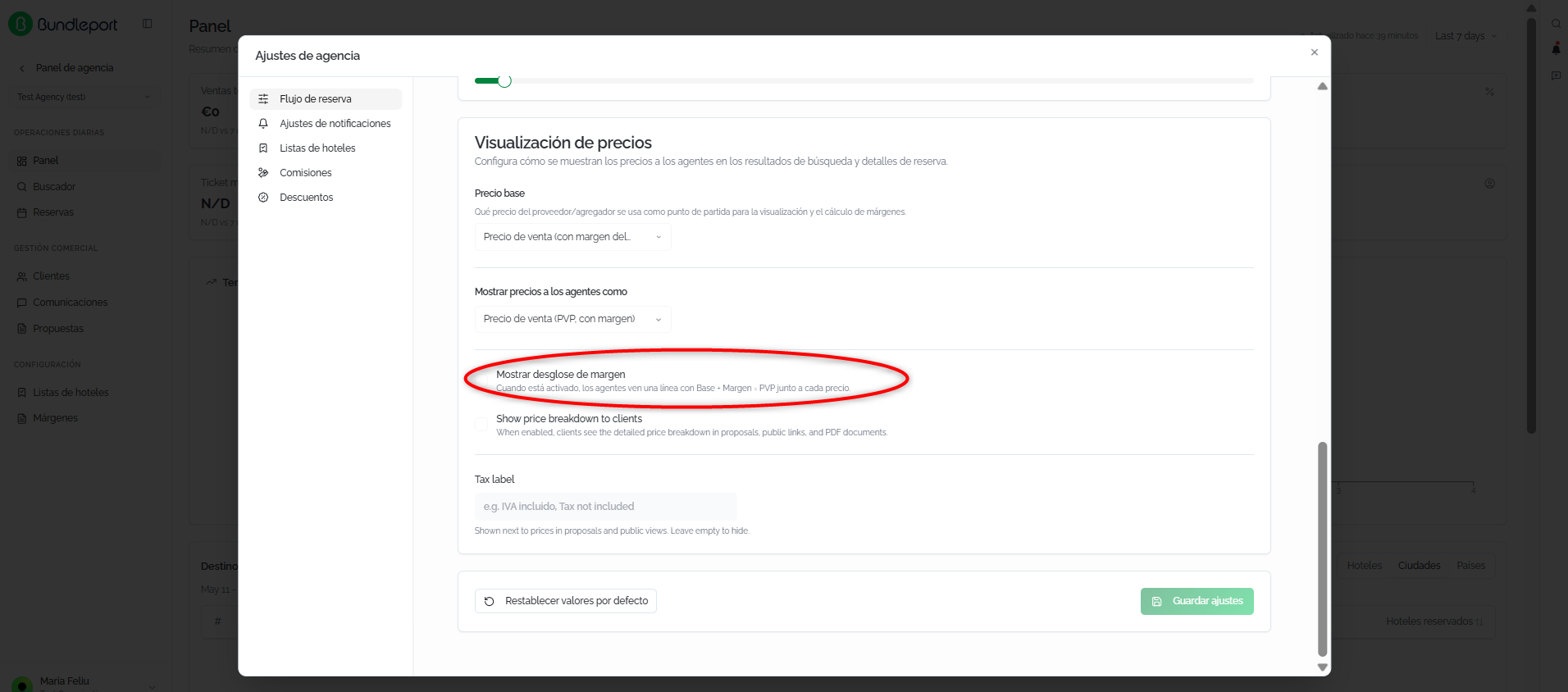Click the page scrollbar up arrow at far right

point(1531,8)
